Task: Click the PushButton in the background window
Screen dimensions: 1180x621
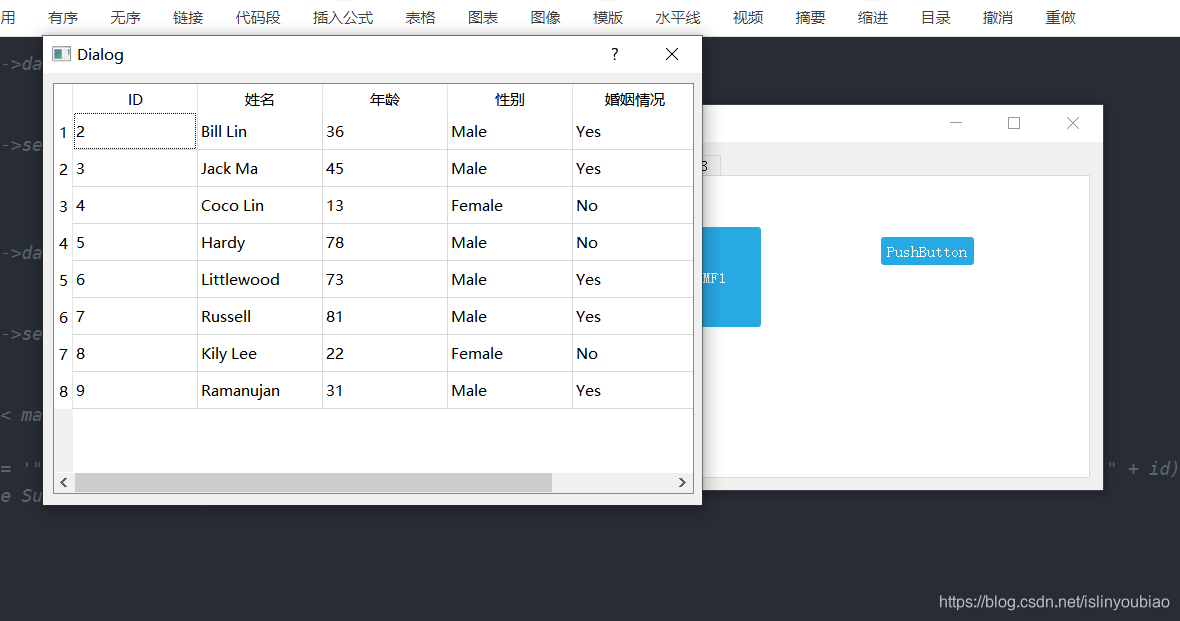Action: (x=926, y=251)
